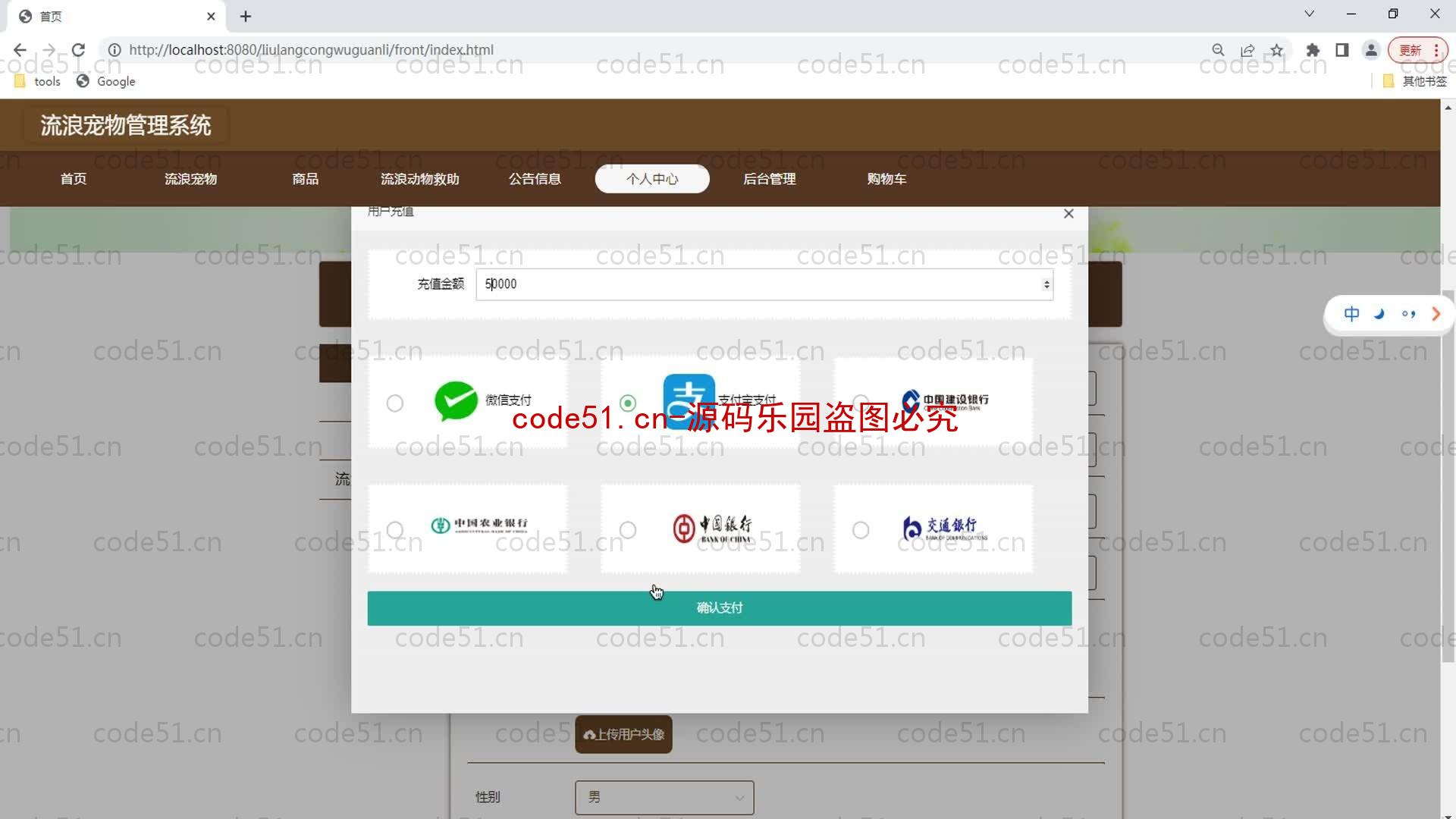Click the amount field spinner arrows
Screen dimensions: 1456x819
pos(1046,284)
